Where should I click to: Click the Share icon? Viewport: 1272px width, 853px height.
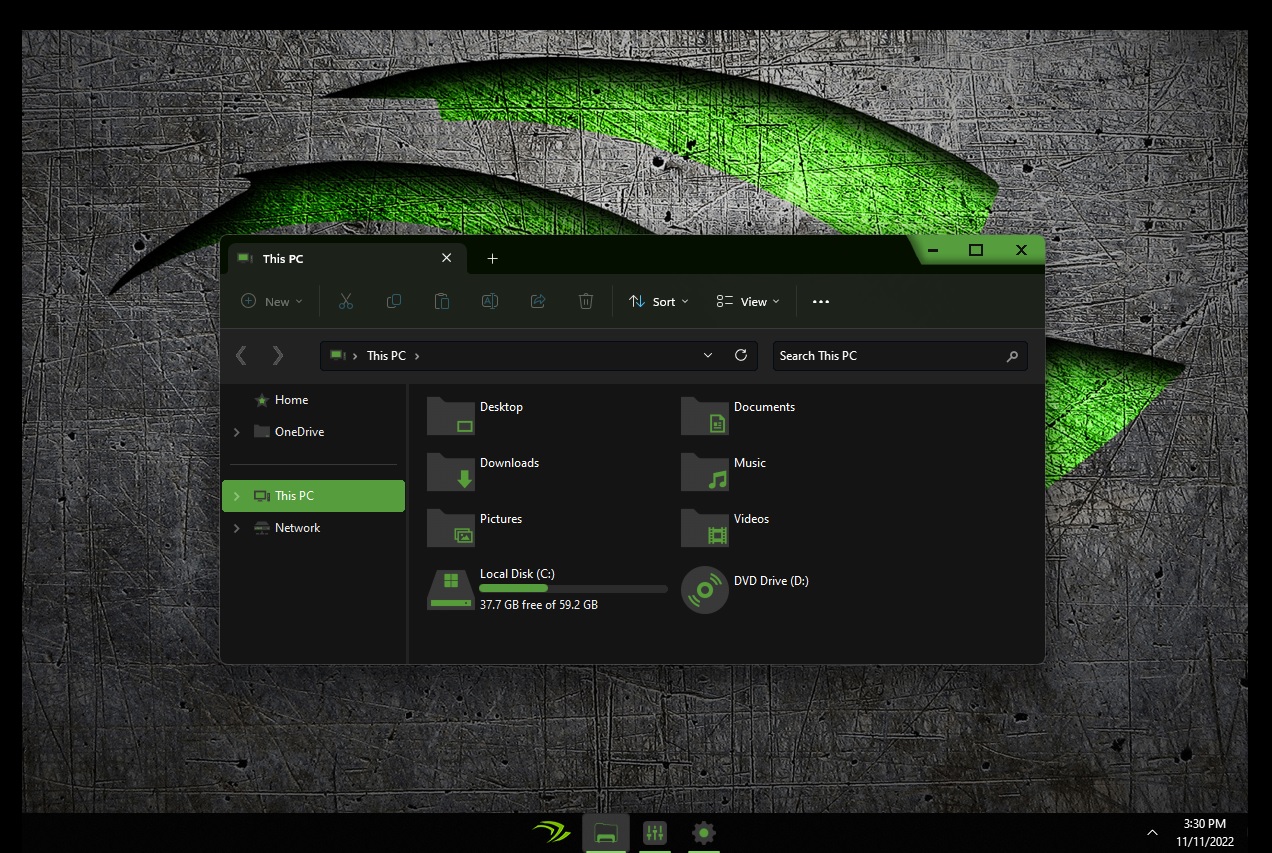pyautogui.click(x=538, y=301)
